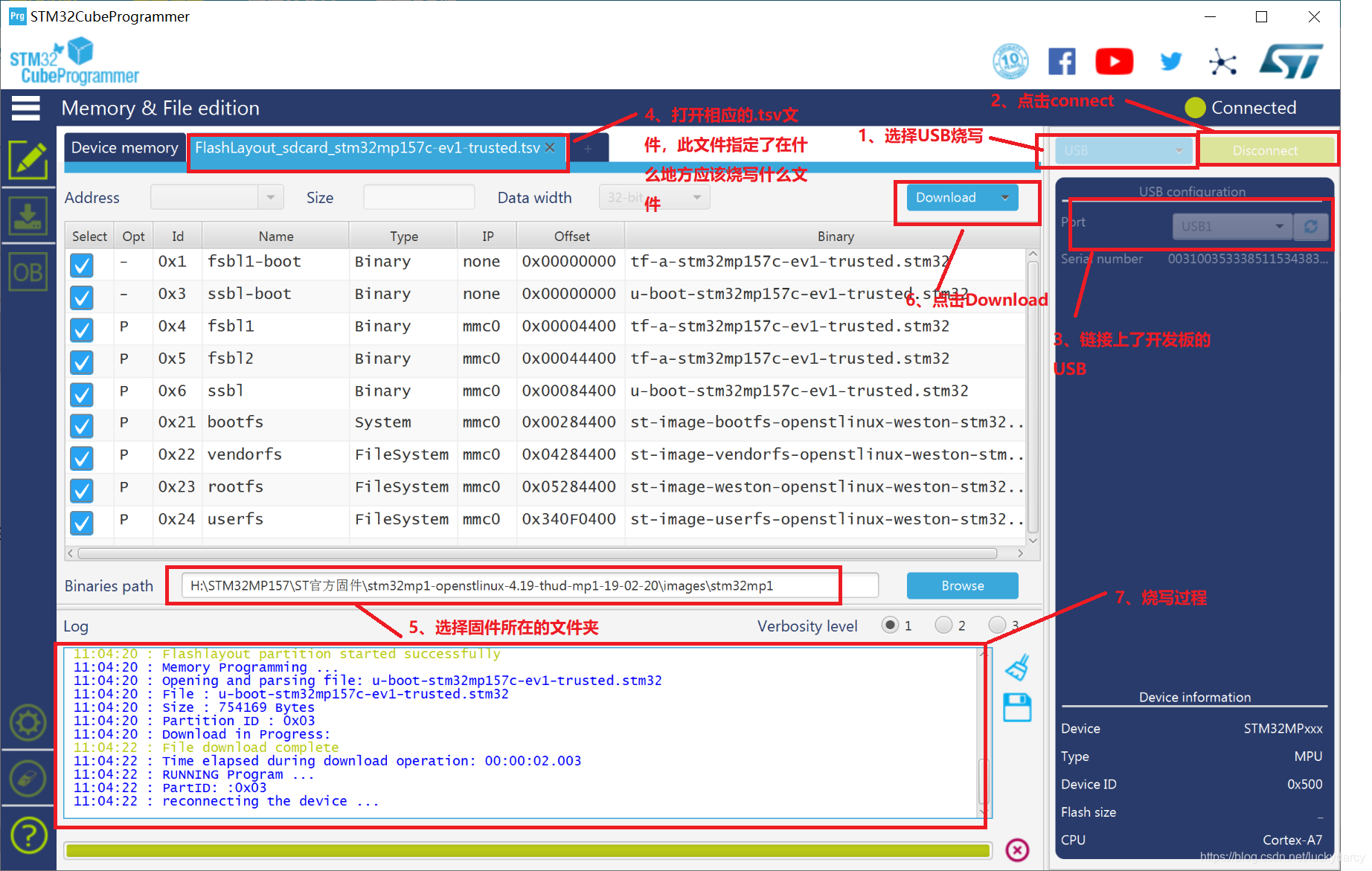Save the log with floppy disk icon
The image size is (1372, 871).
1017,707
